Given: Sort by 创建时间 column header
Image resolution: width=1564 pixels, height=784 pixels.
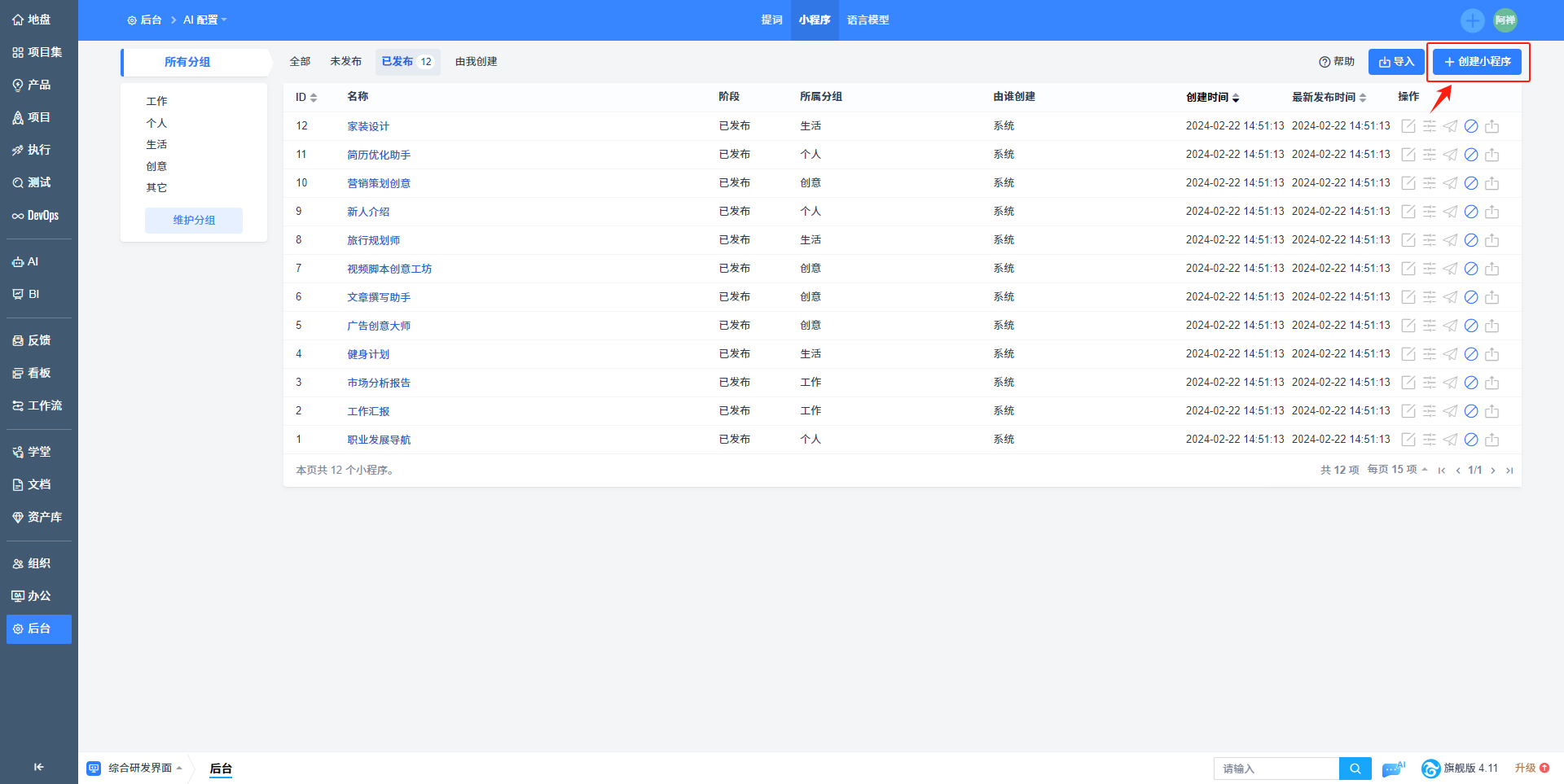Looking at the screenshot, I should click(1212, 98).
